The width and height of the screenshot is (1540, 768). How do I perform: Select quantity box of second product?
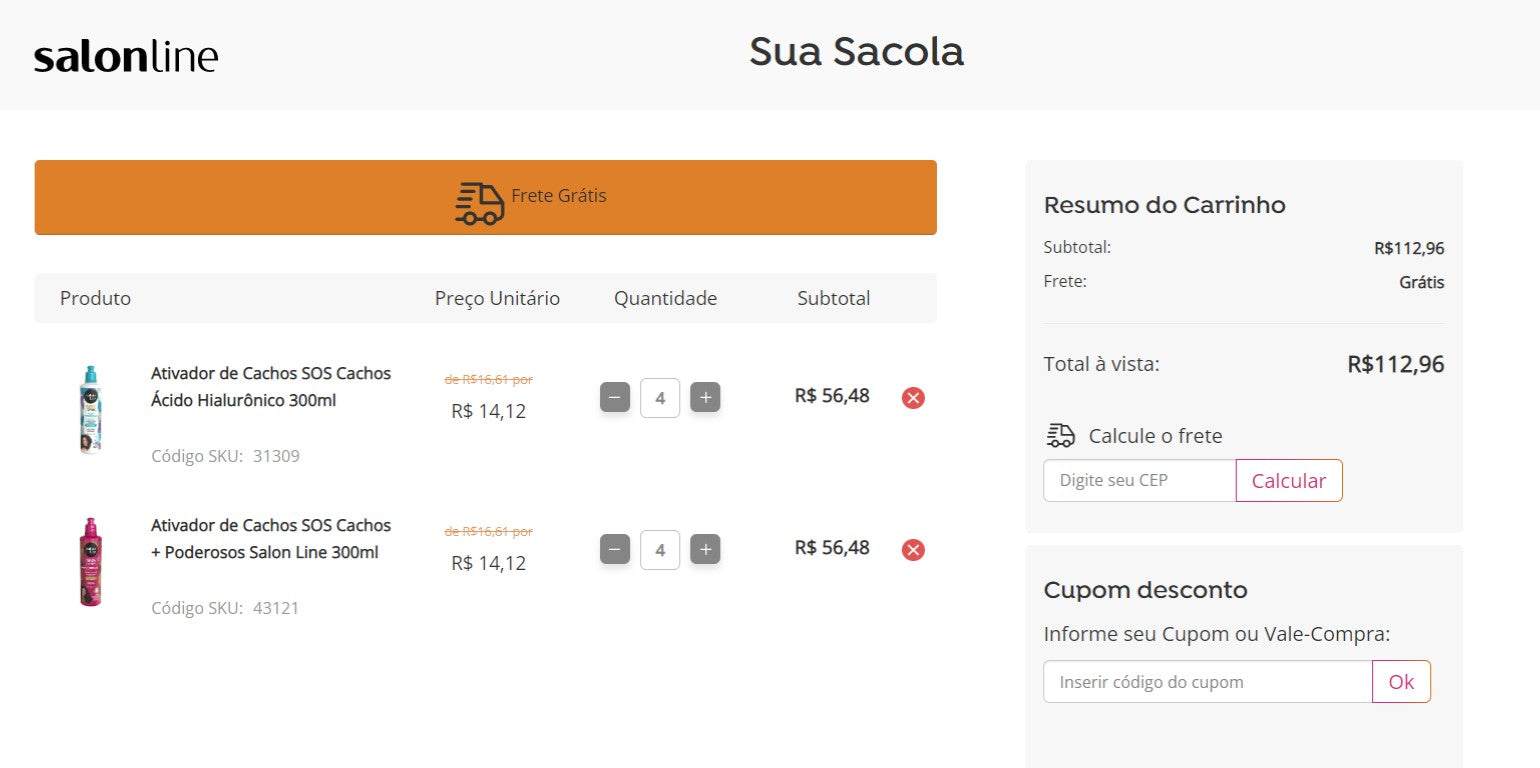click(x=660, y=550)
